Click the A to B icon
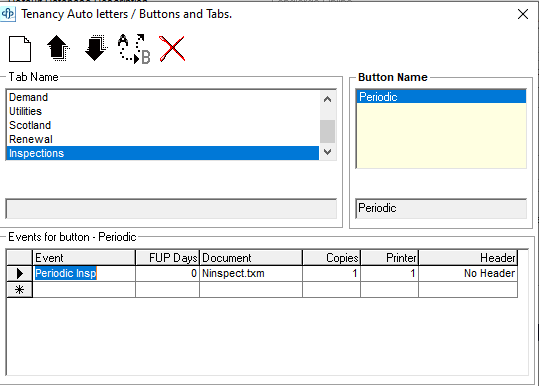The image size is (539, 386). point(134,49)
